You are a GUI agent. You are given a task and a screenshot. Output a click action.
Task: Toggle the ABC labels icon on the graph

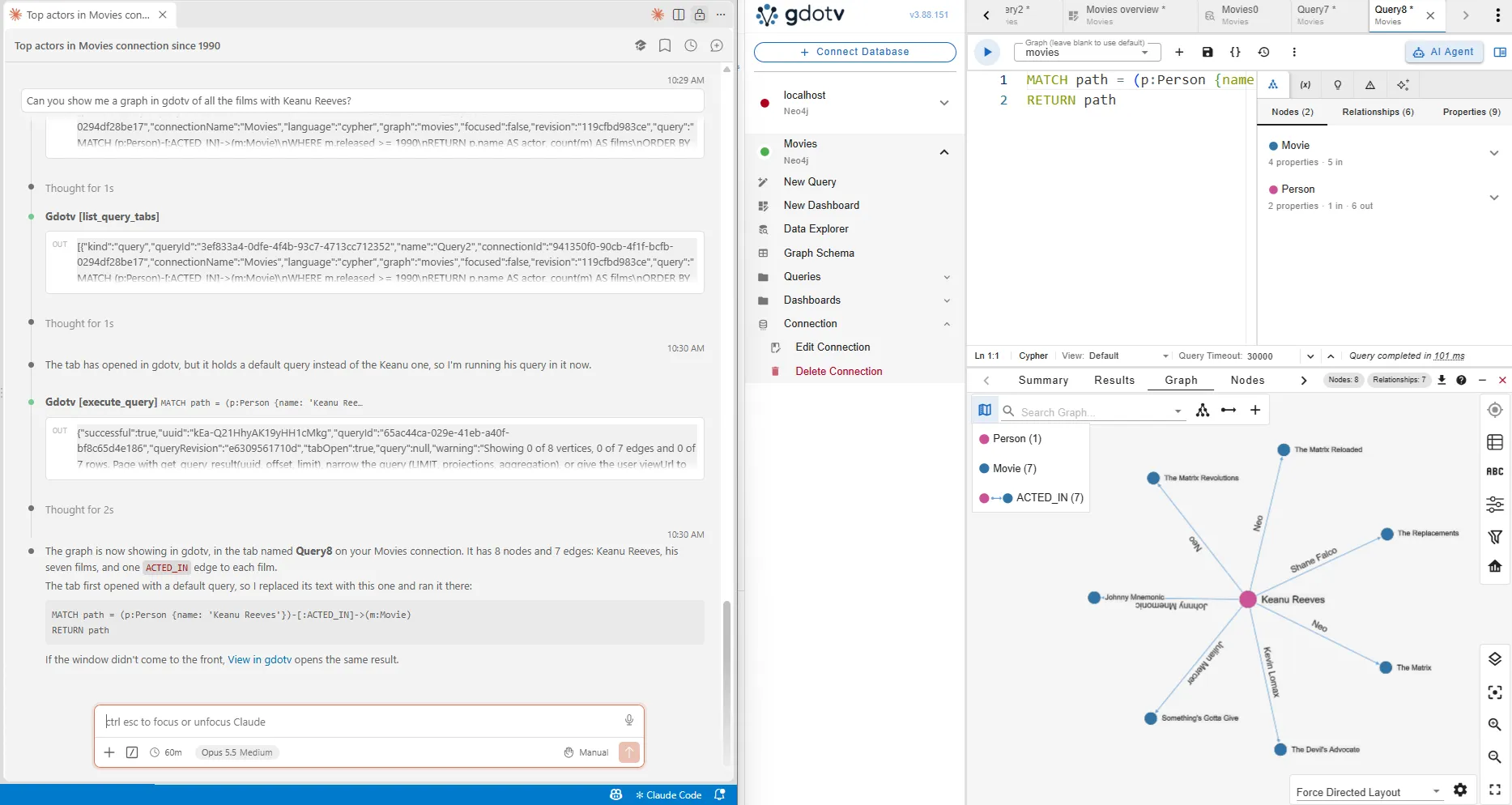point(1495,471)
